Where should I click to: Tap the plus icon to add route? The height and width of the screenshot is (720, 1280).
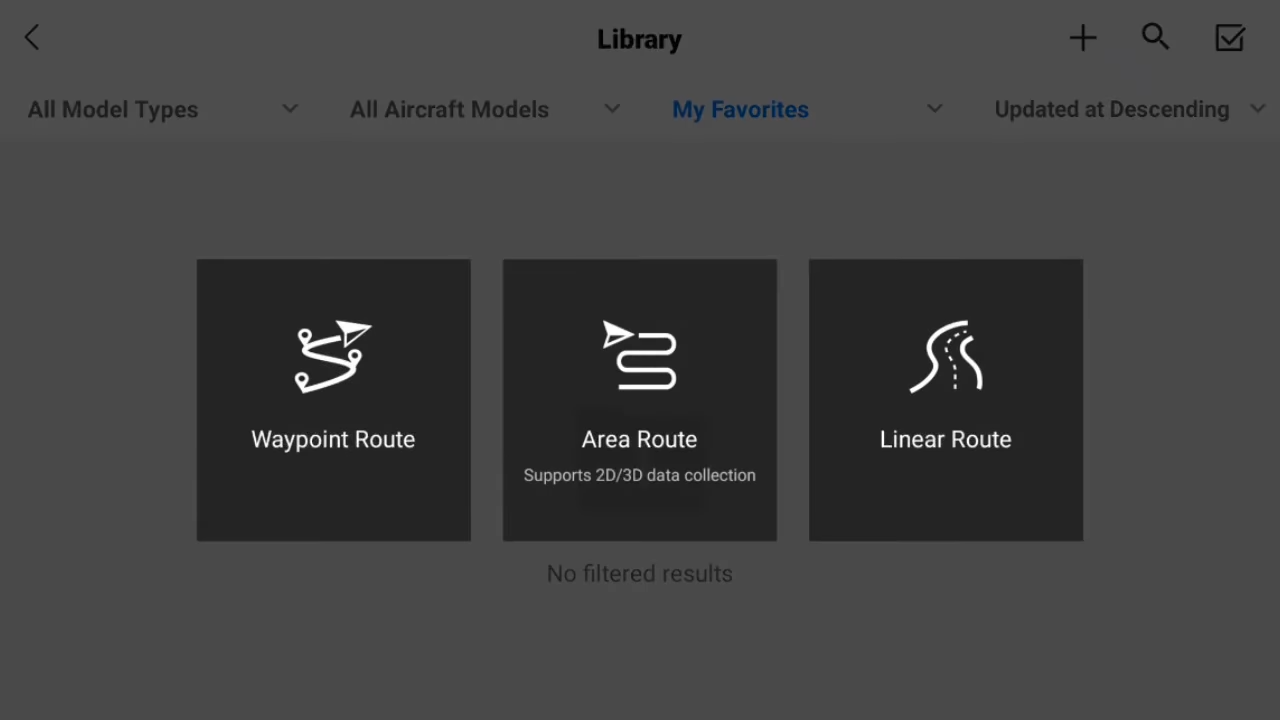pos(1083,38)
